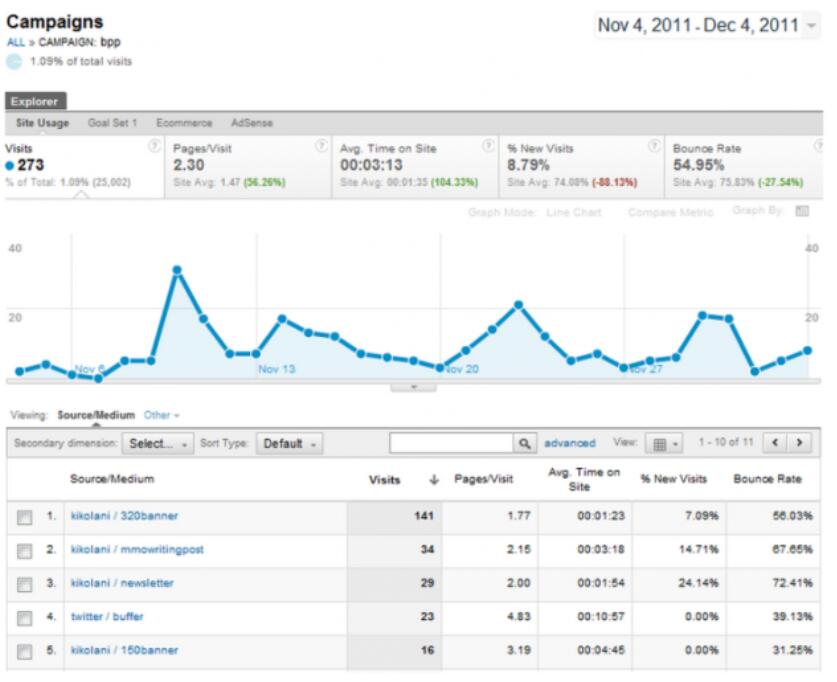
Task: Open help for % New Visits metric
Action: click(654, 146)
